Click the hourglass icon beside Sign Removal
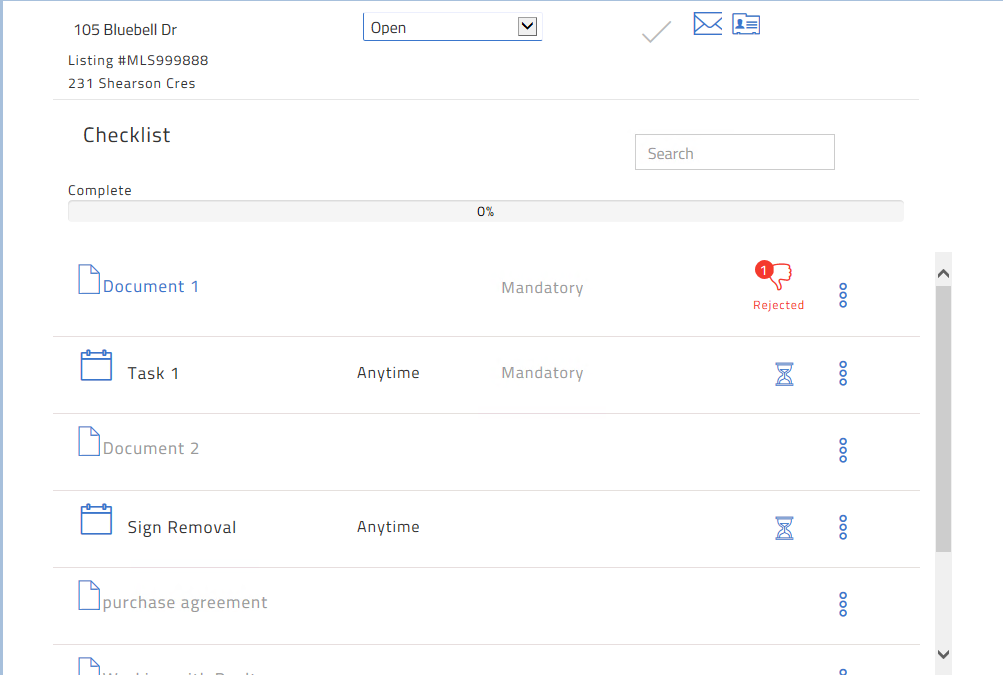The width and height of the screenshot is (1003, 675). [x=784, y=528]
